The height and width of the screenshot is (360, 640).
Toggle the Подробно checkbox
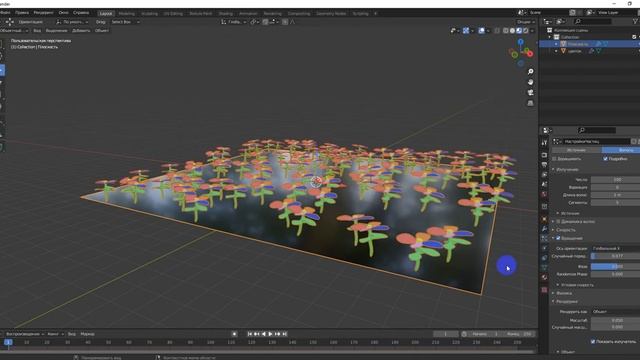(605, 159)
